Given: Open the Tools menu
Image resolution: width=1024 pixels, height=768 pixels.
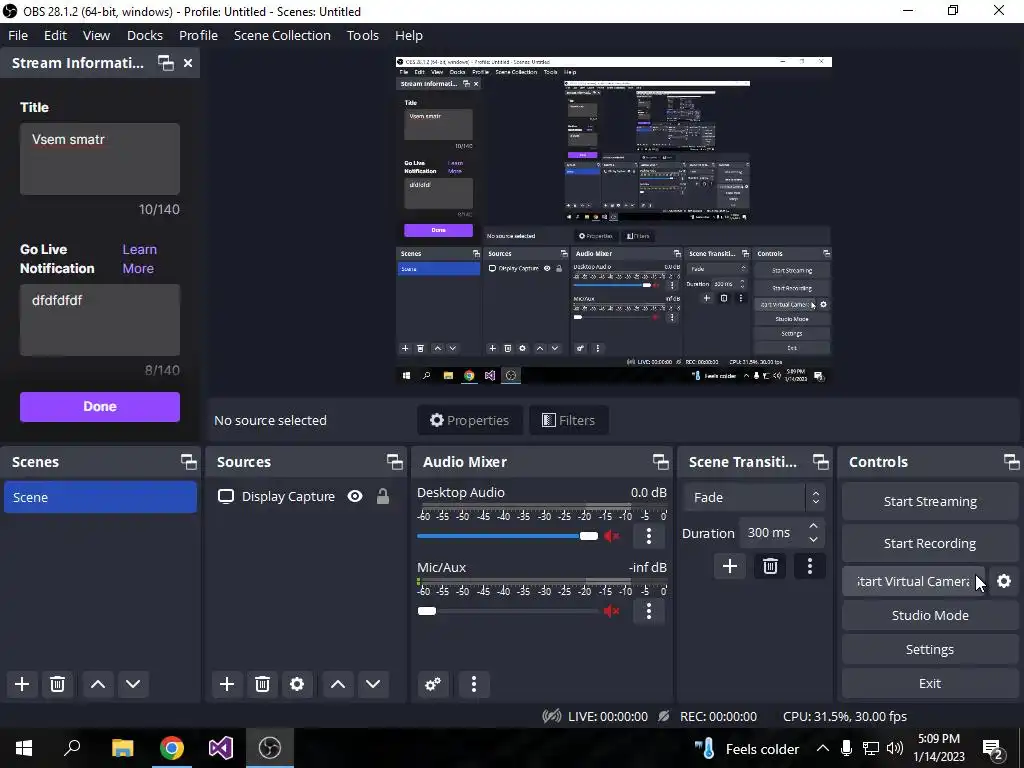Looking at the screenshot, I should pyautogui.click(x=362, y=35).
